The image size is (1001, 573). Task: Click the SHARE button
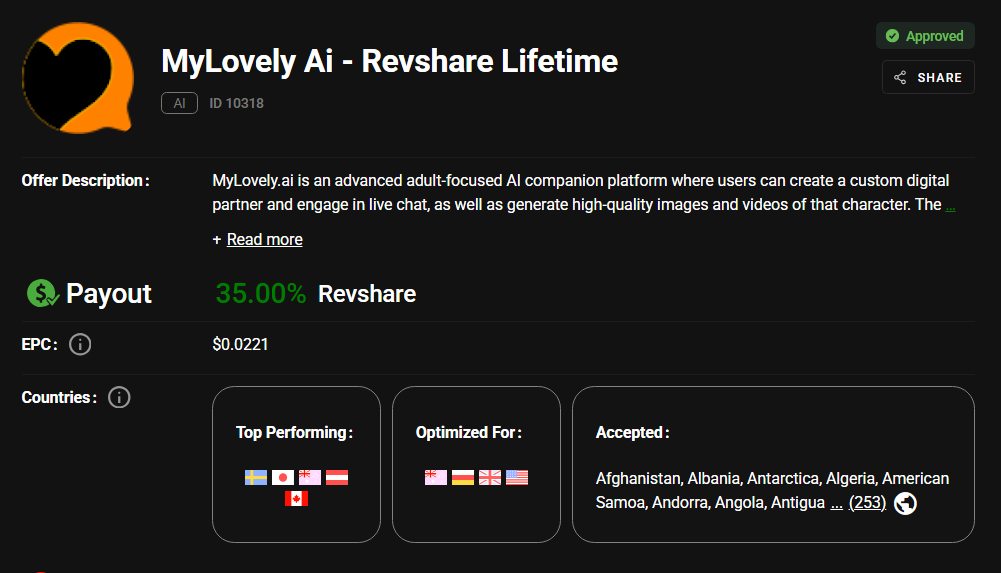click(x=928, y=77)
